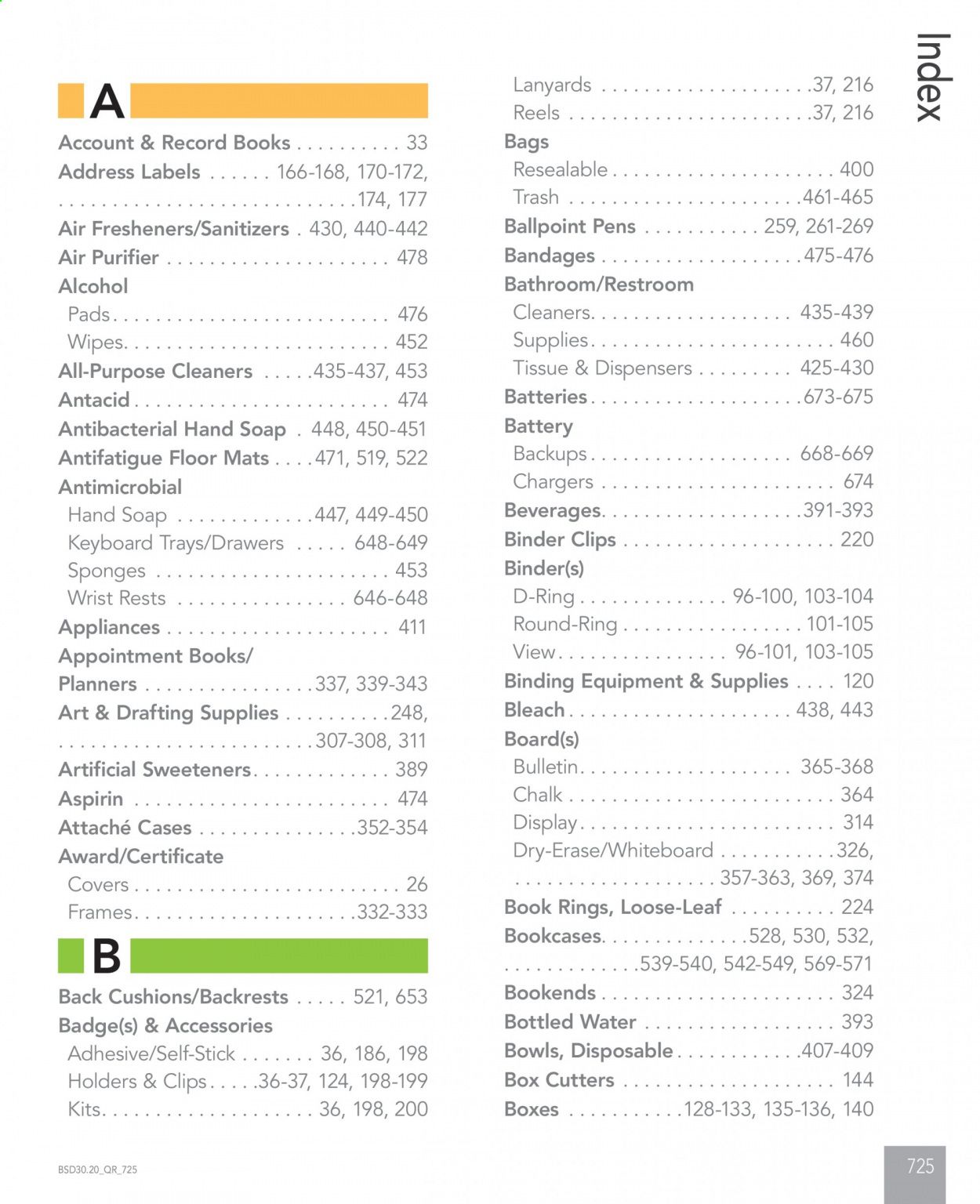Click the Account & Record Books entry
This screenshot has height=1204, width=980.
[243, 143]
